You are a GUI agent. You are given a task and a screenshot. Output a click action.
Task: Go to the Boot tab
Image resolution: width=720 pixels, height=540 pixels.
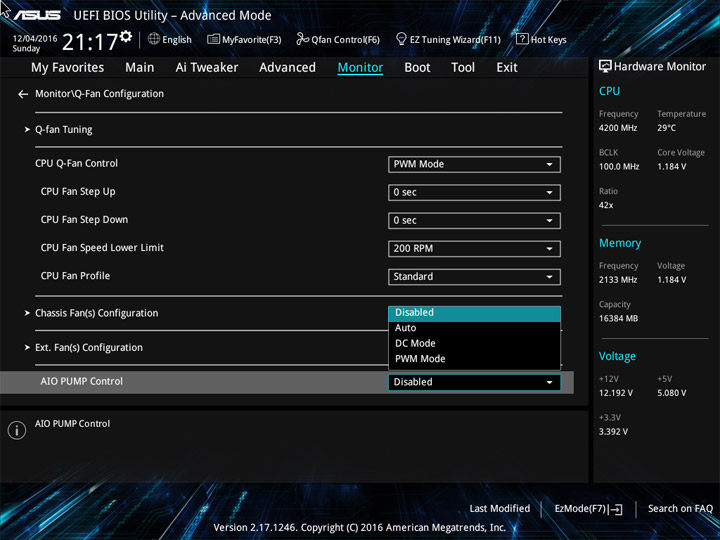click(417, 68)
